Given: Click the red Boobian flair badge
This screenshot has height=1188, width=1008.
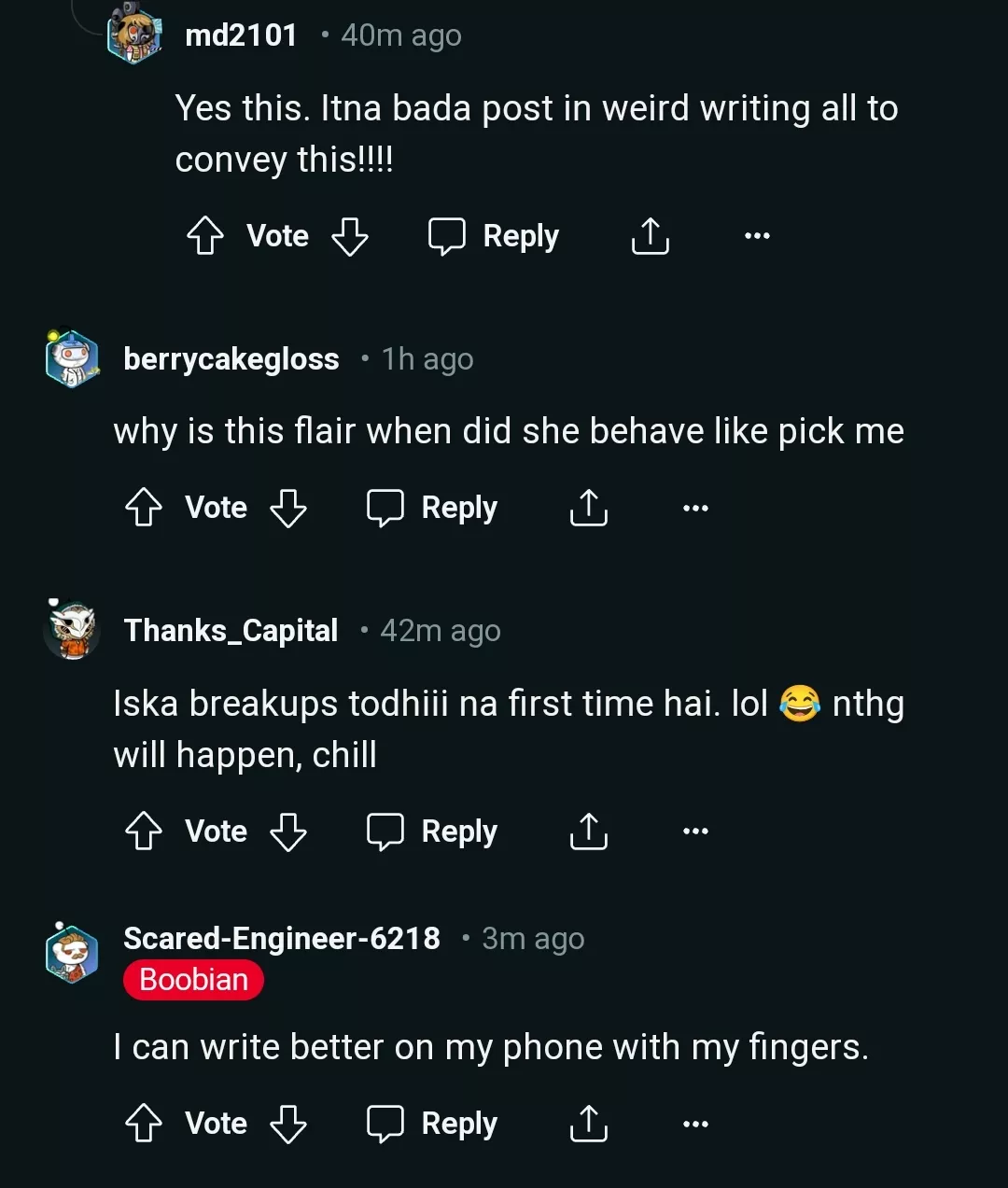Looking at the screenshot, I should pos(193,980).
